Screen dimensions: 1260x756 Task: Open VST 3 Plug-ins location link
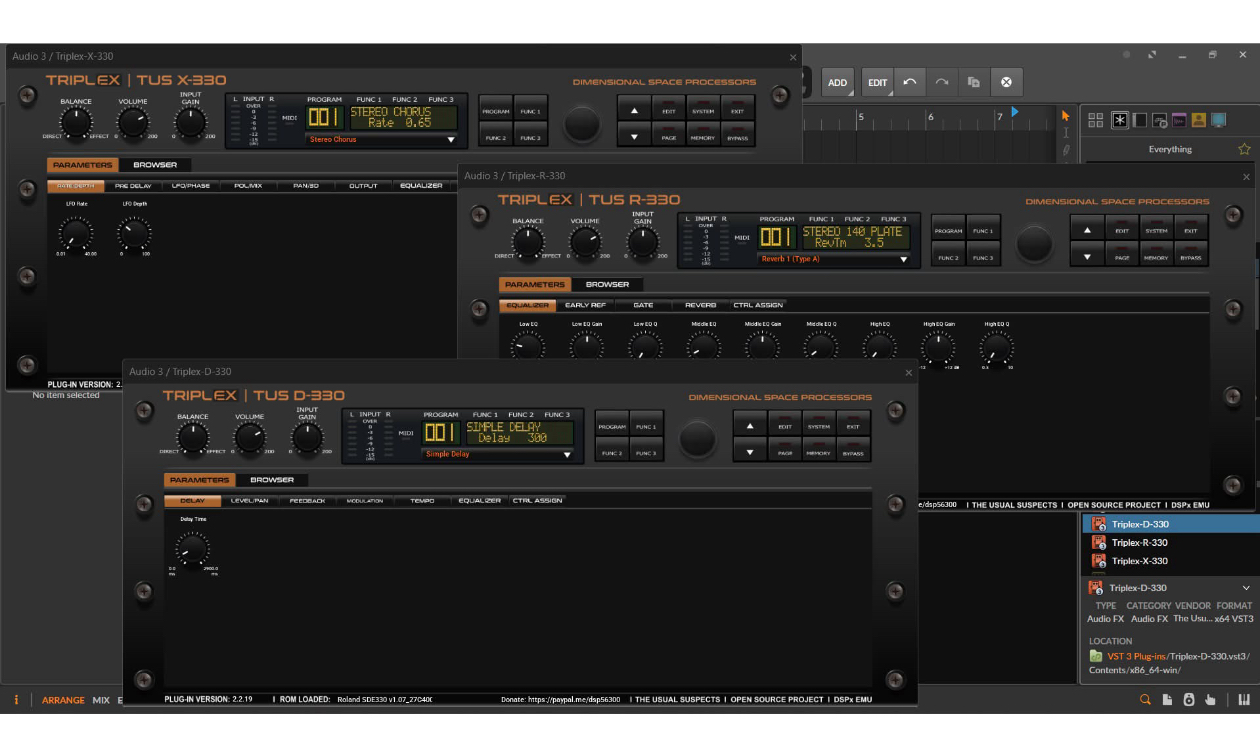tap(1135, 656)
